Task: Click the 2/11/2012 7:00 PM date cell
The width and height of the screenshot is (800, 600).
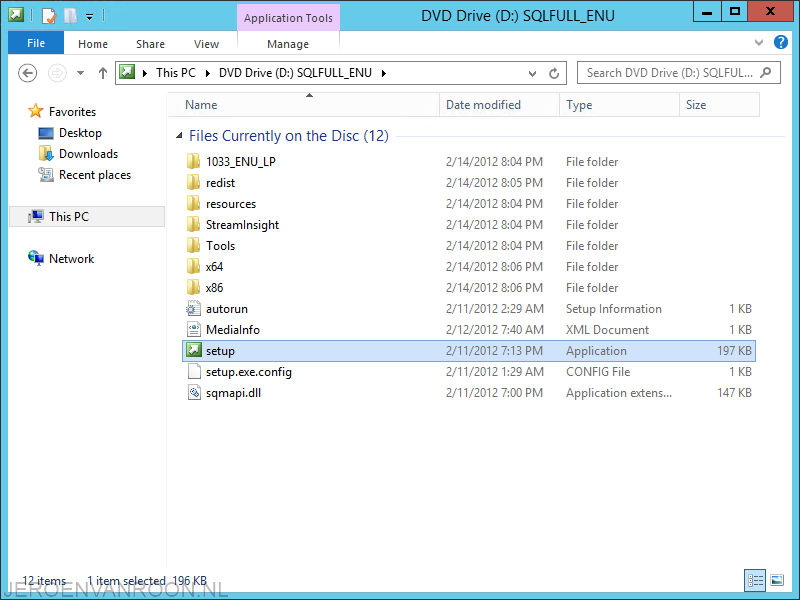Action: 494,393
